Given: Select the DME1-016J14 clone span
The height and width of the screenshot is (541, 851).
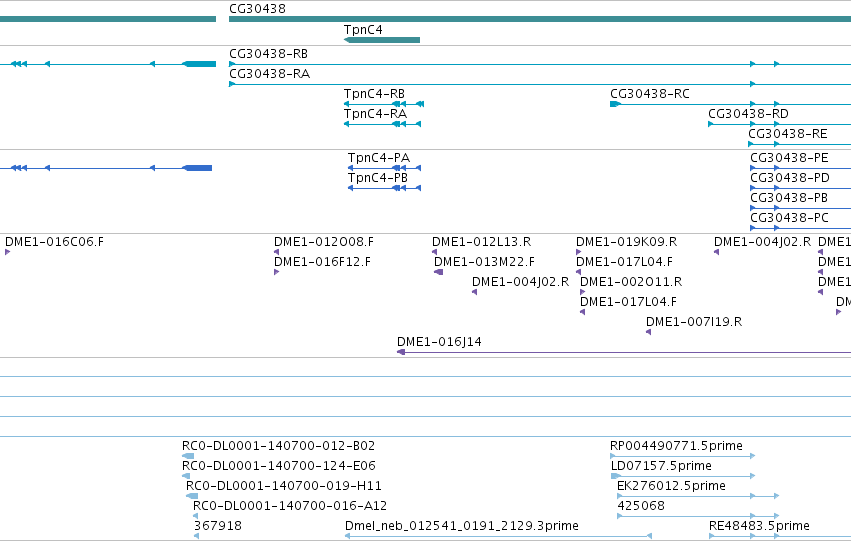Looking at the screenshot, I should (624, 352).
